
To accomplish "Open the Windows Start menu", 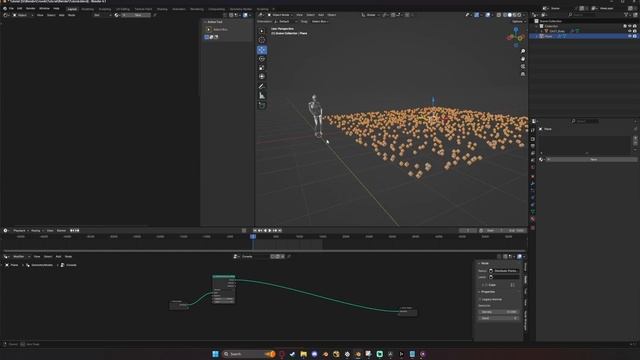I will click(x=216, y=354).
